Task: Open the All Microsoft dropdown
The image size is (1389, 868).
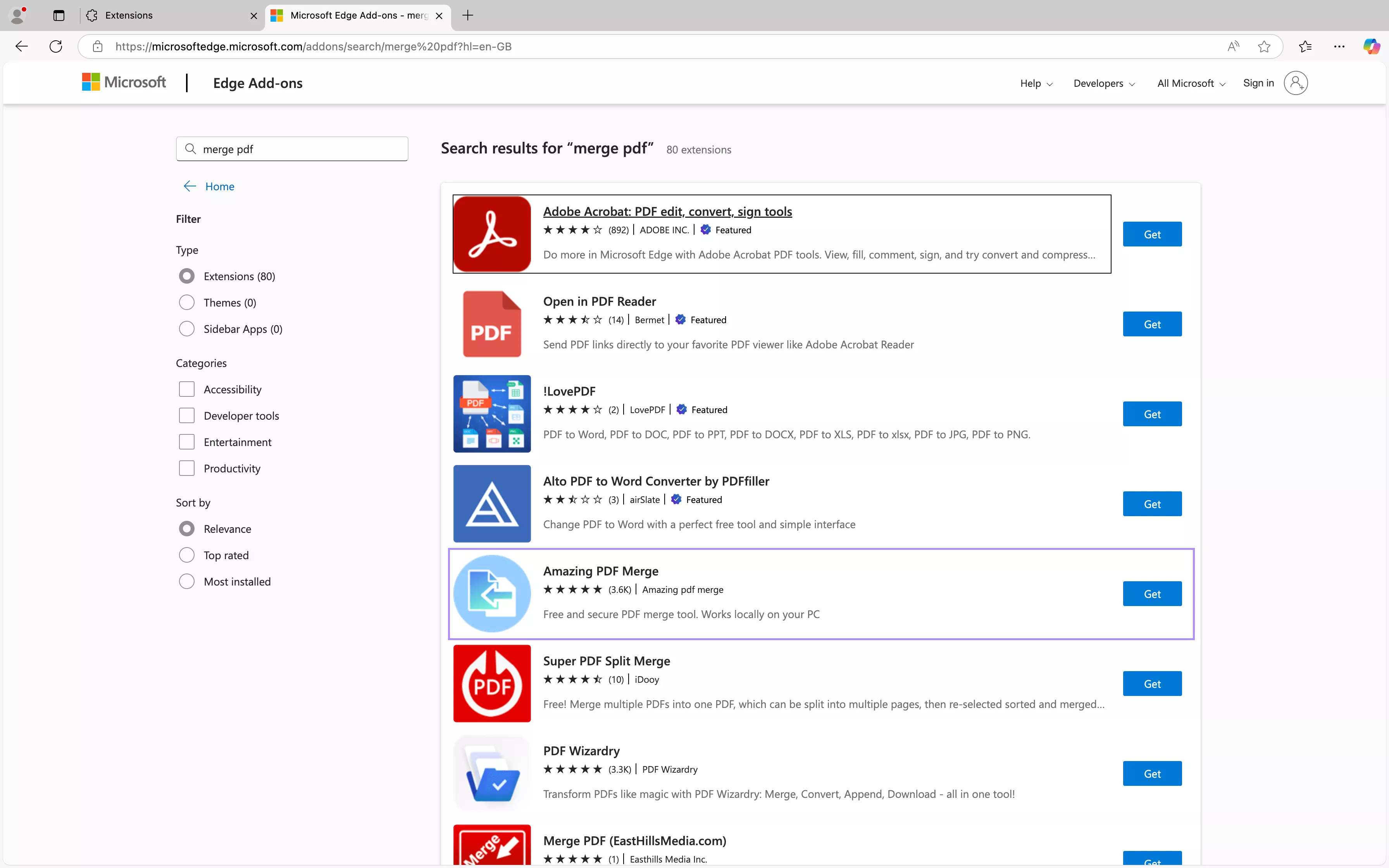Action: pyautogui.click(x=1189, y=83)
